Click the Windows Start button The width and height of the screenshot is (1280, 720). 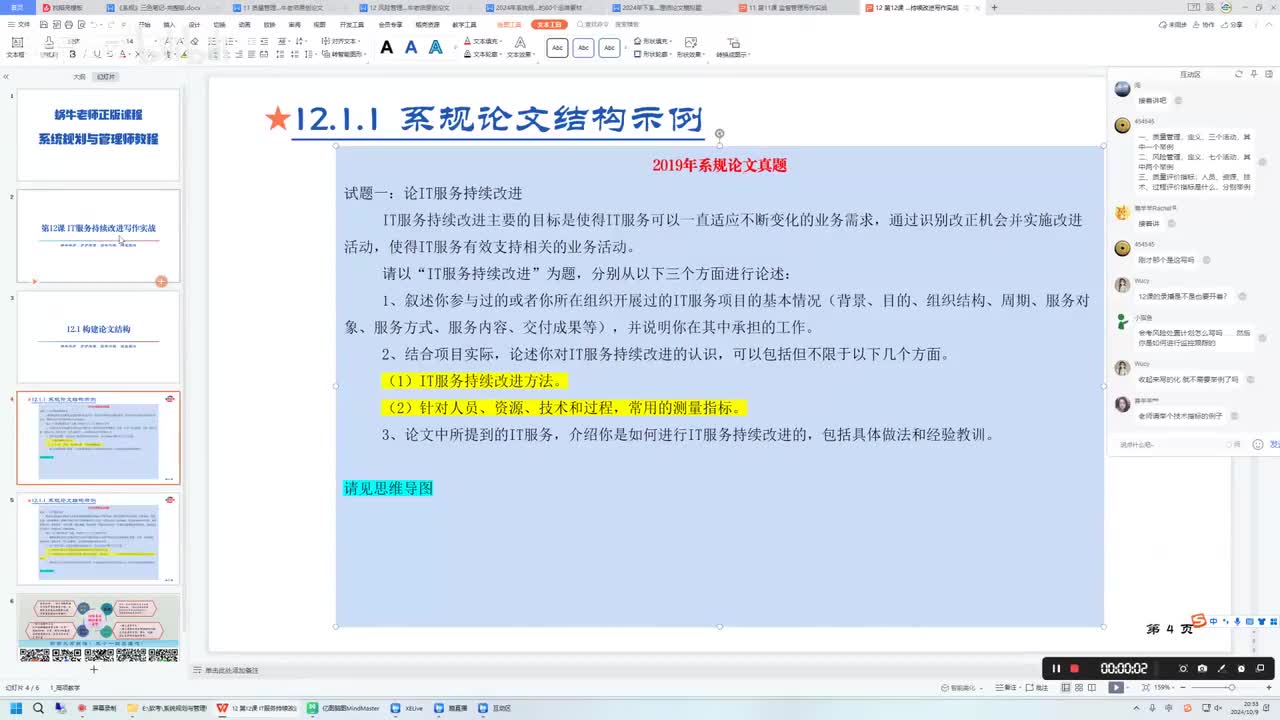point(14,708)
